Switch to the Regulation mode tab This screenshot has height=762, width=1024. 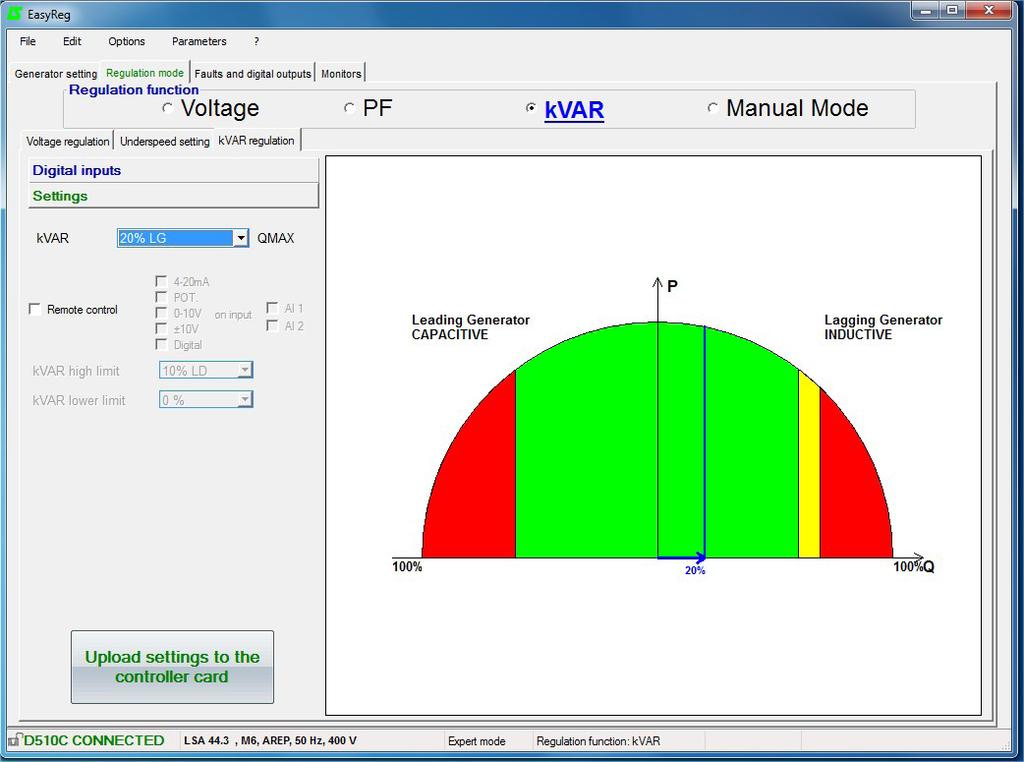[145, 73]
